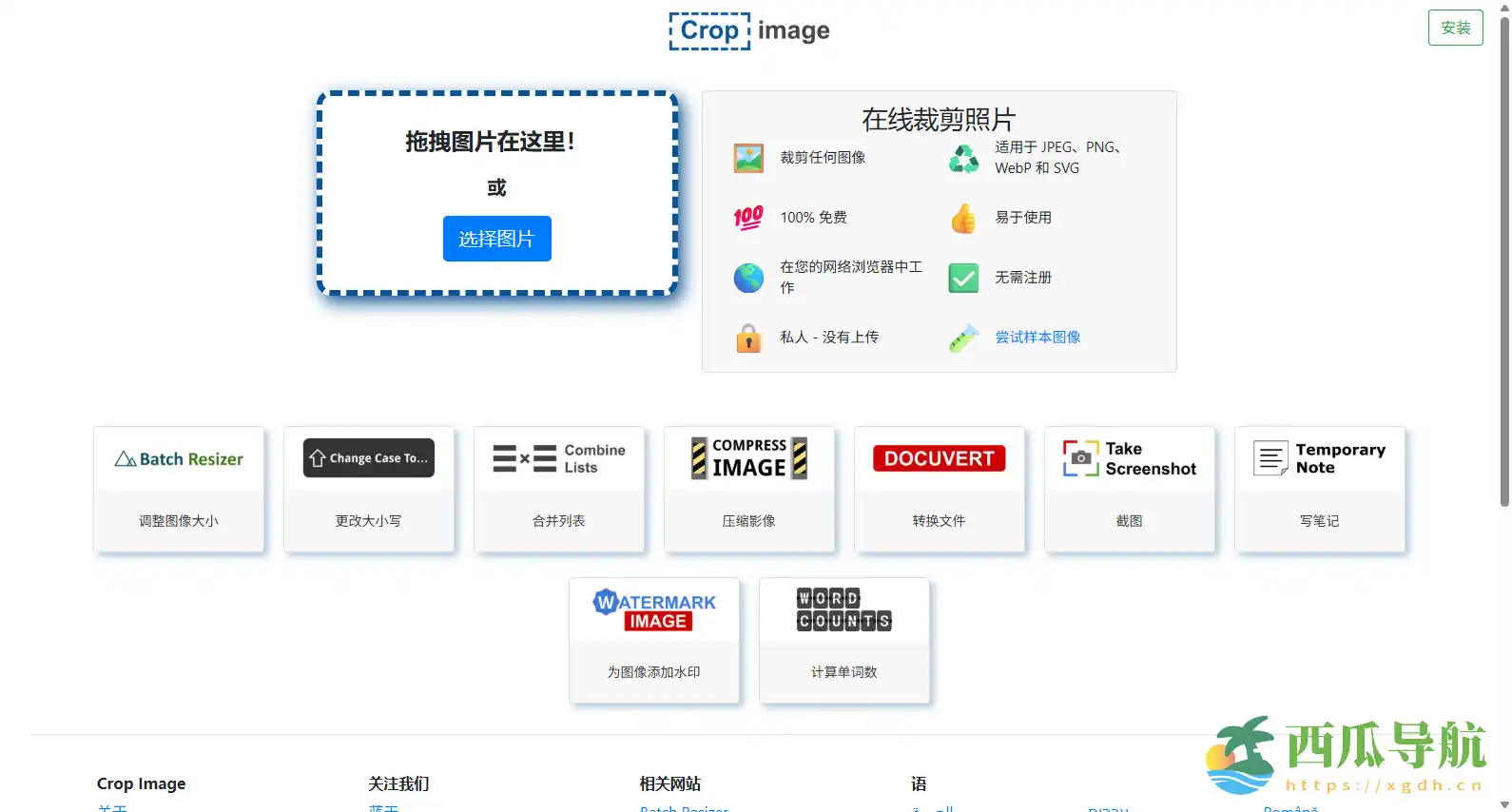Image resolution: width=1512 pixels, height=812 pixels.
Task: Click the landscape picture crop icon
Action: point(748,158)
